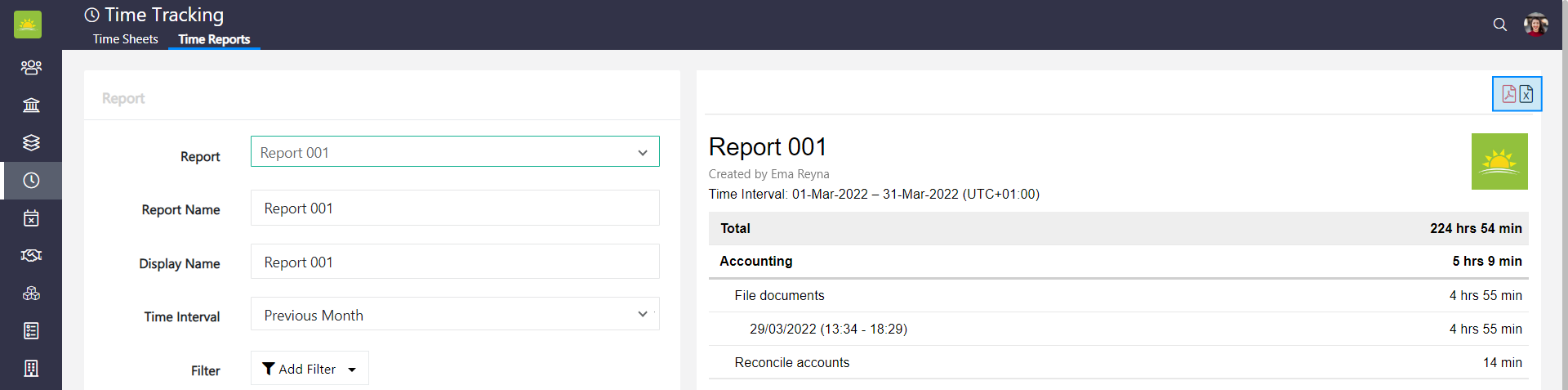Open the Add Filter dropdown
Viewport: 1568px width, 390px height.
point(310,369)
